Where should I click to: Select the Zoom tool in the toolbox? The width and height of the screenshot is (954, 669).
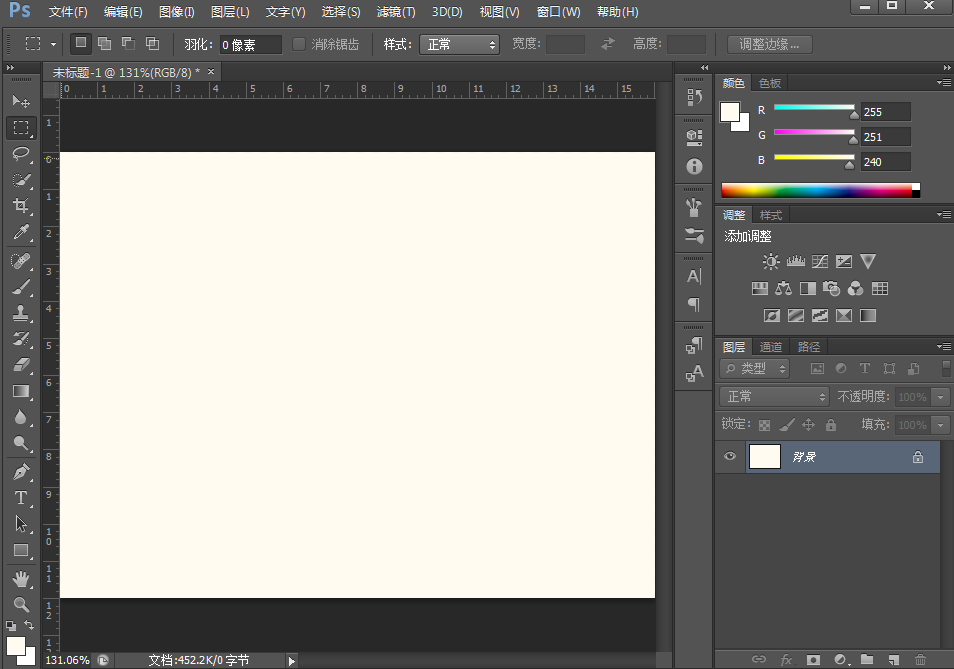pos(21,604)
